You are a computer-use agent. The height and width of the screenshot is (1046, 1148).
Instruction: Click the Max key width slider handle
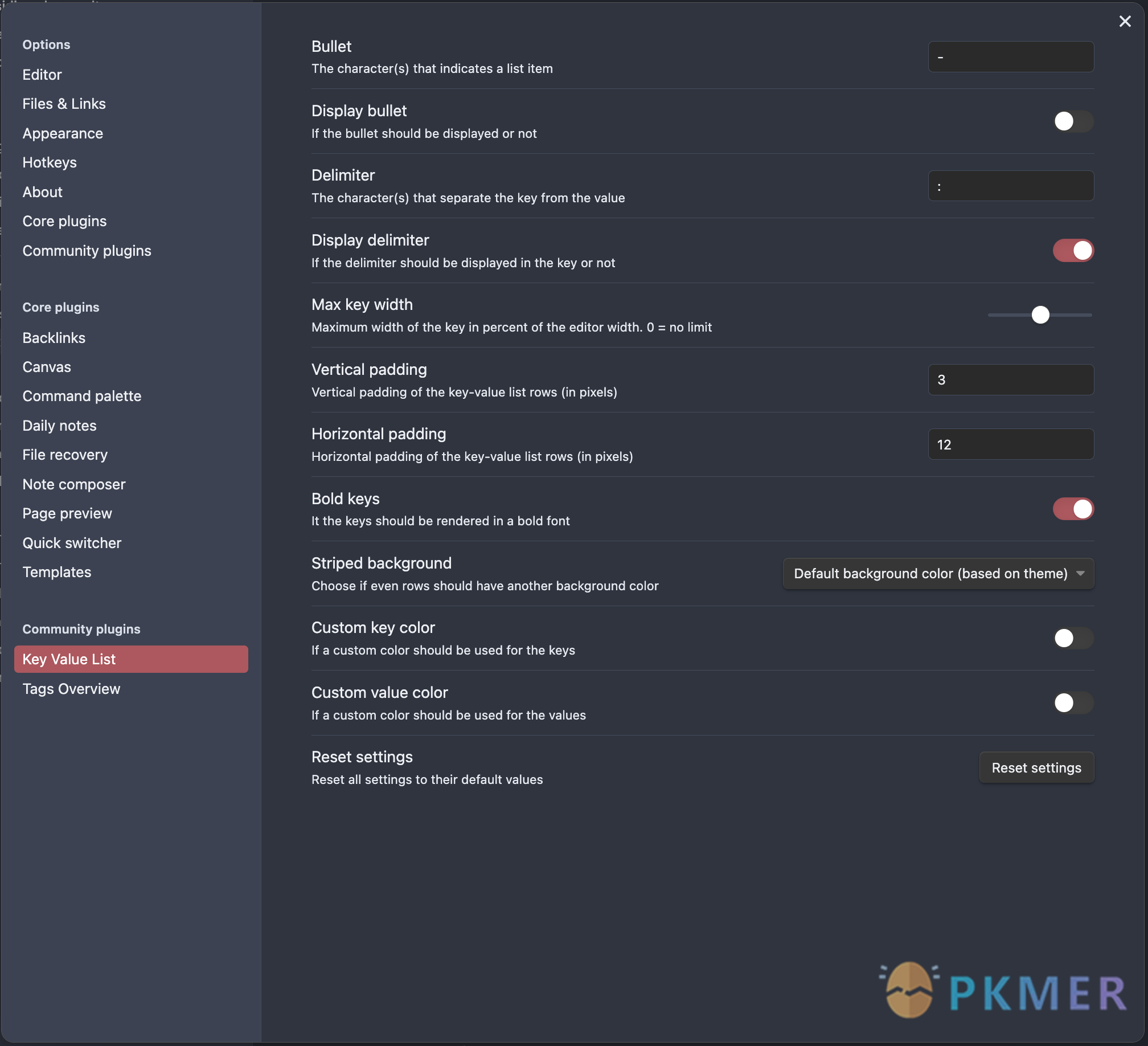click(1040, 314)
